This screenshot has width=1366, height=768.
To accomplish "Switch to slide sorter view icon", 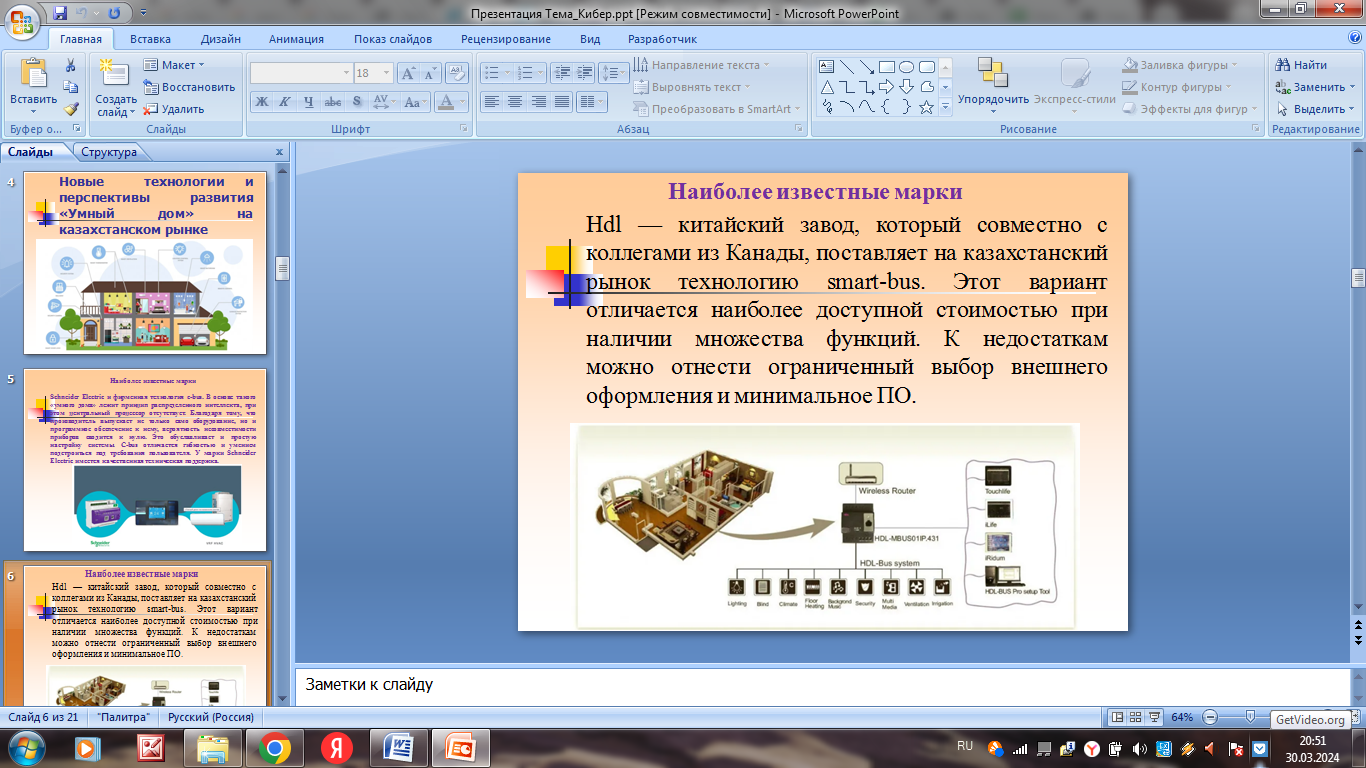I will [x=1136, y=717].
